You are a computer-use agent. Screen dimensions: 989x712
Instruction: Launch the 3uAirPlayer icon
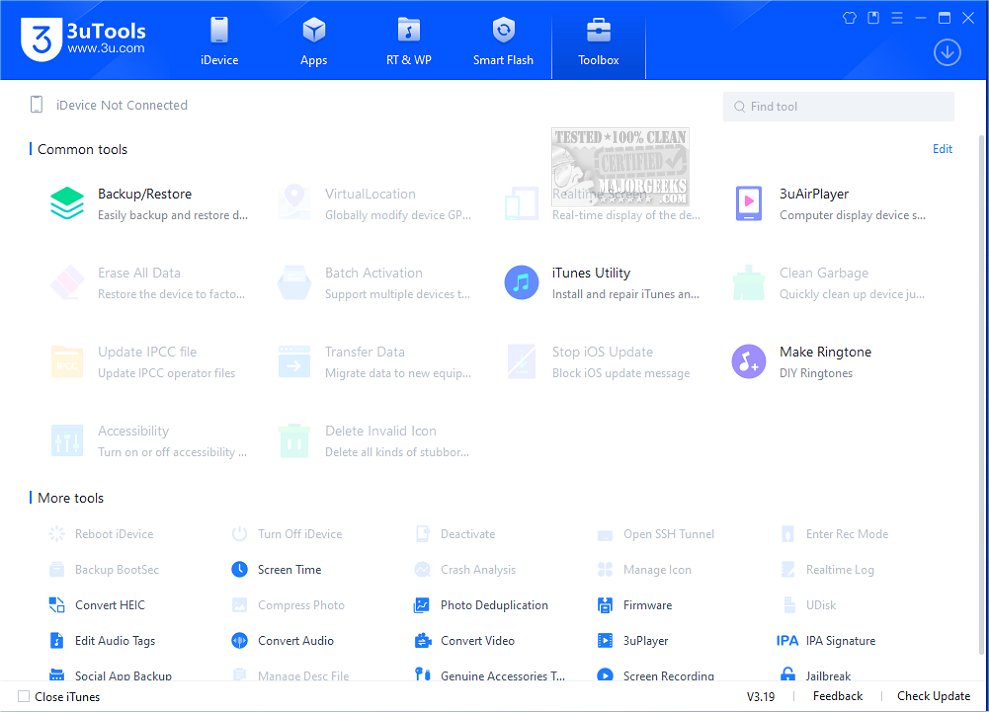tap(748, 203)
